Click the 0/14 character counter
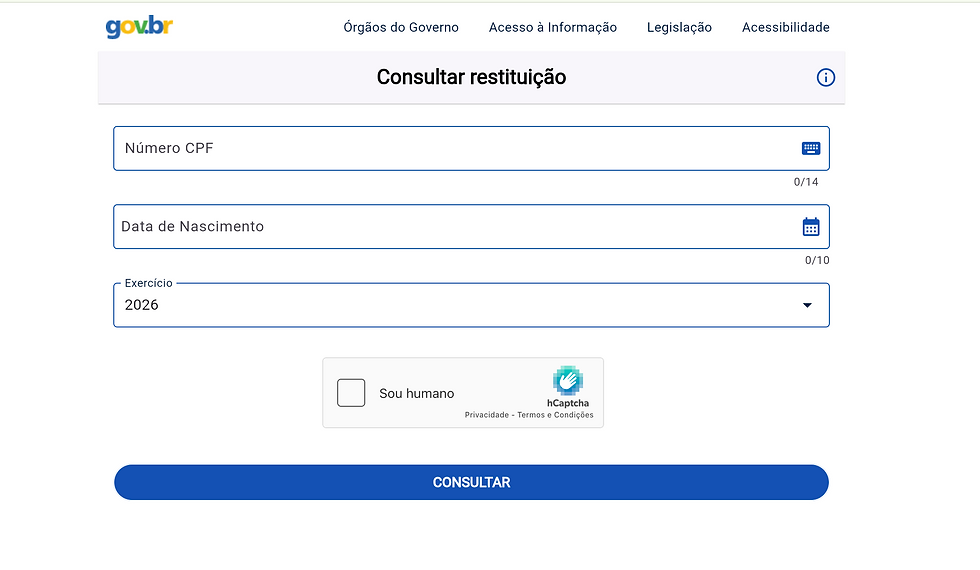Viewport: 980px width, 570px height. 806,182
